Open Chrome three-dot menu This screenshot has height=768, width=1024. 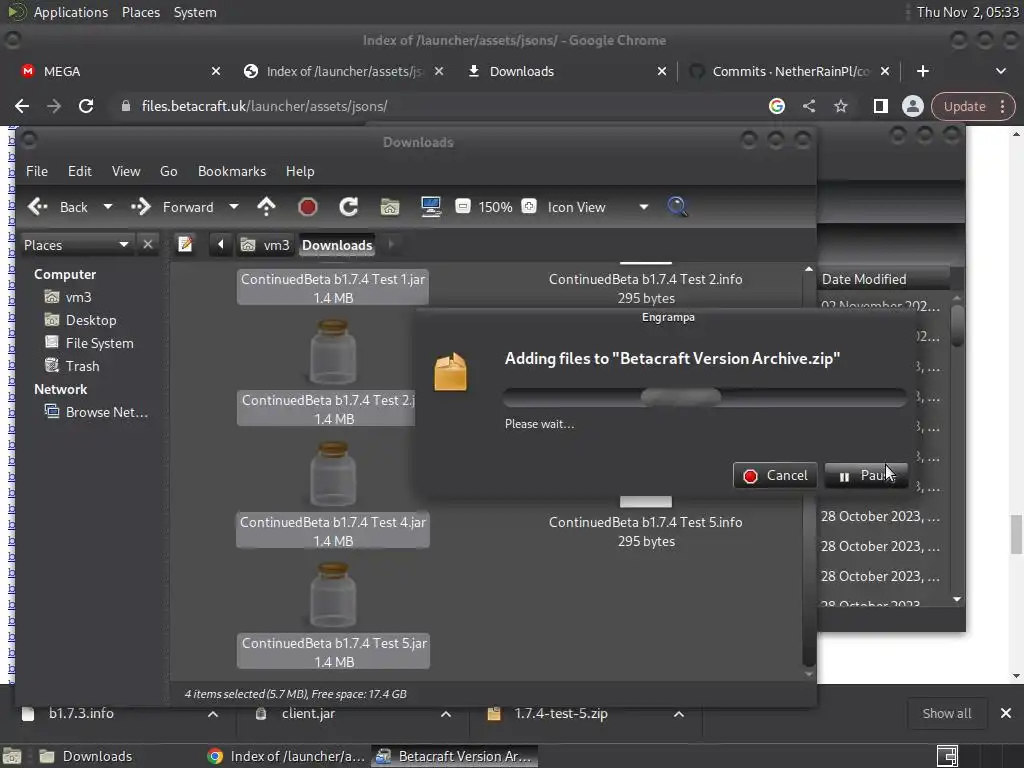pos(1002,106)
